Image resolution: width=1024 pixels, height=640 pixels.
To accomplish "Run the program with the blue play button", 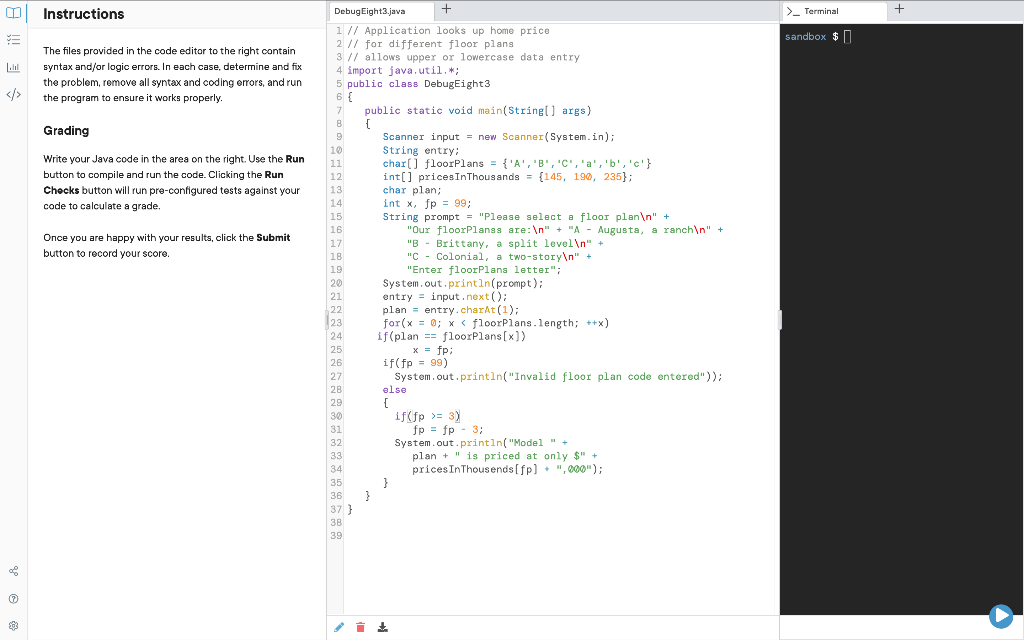I will click(1001, 616).
